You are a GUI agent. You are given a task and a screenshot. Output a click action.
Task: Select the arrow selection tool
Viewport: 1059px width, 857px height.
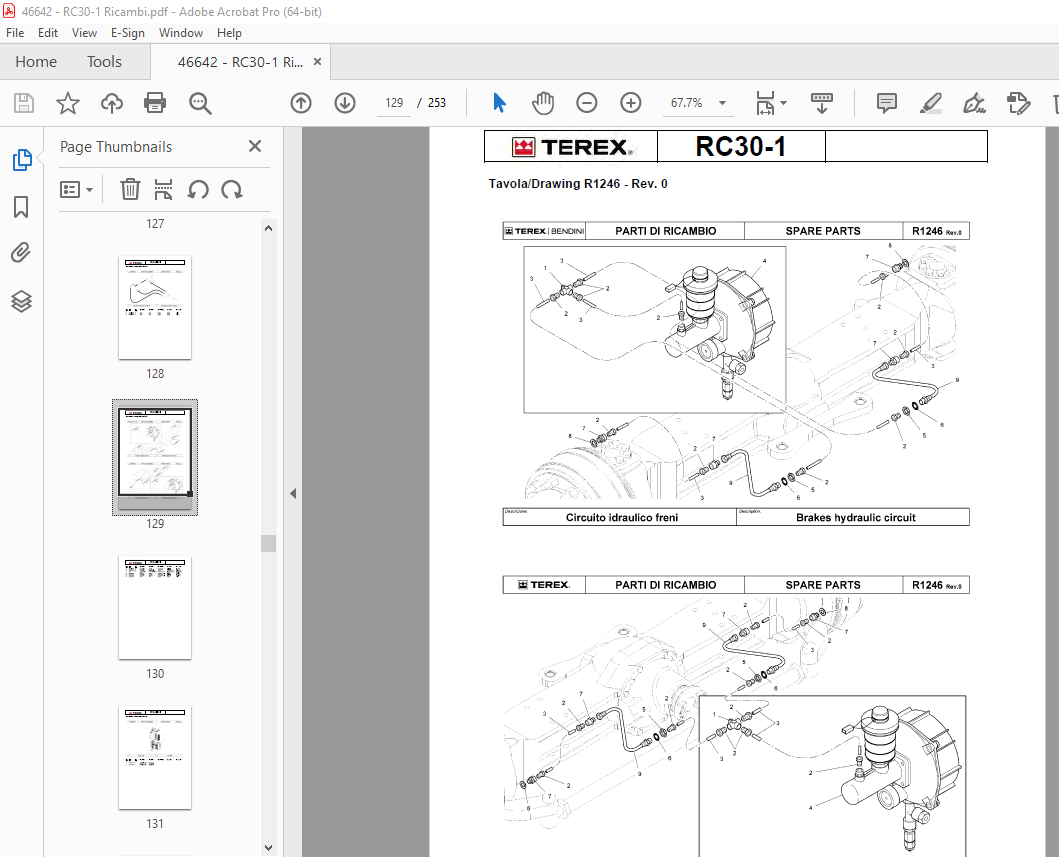(499, 103)
